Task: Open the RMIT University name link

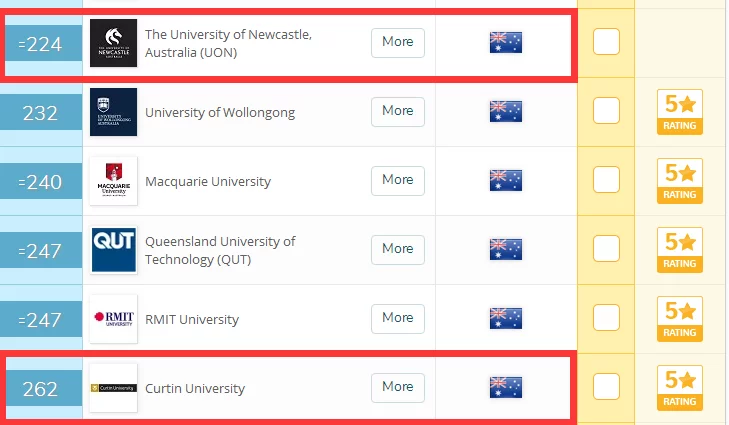Action: click(x=192, y=320)
